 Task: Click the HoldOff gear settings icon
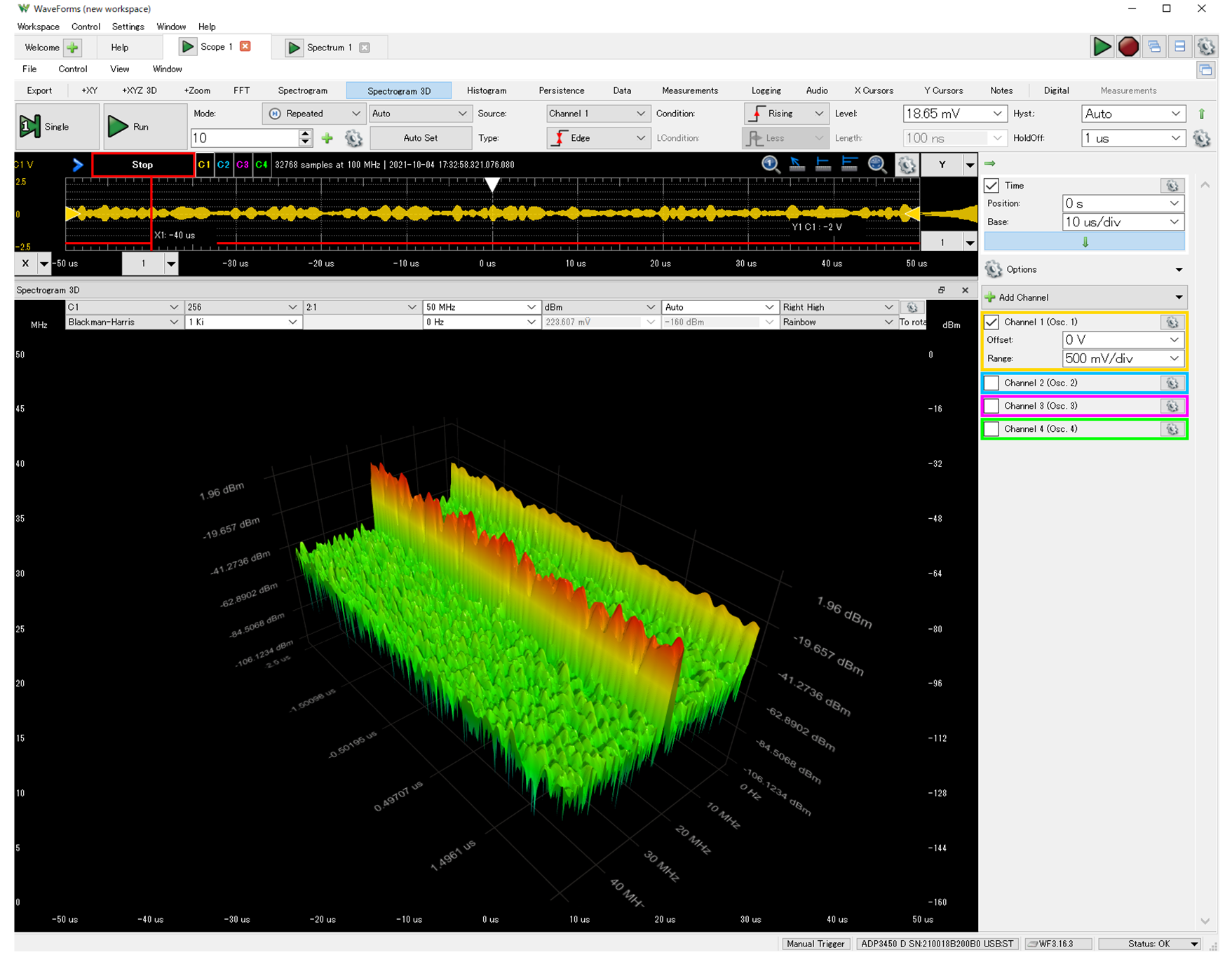1202,139
